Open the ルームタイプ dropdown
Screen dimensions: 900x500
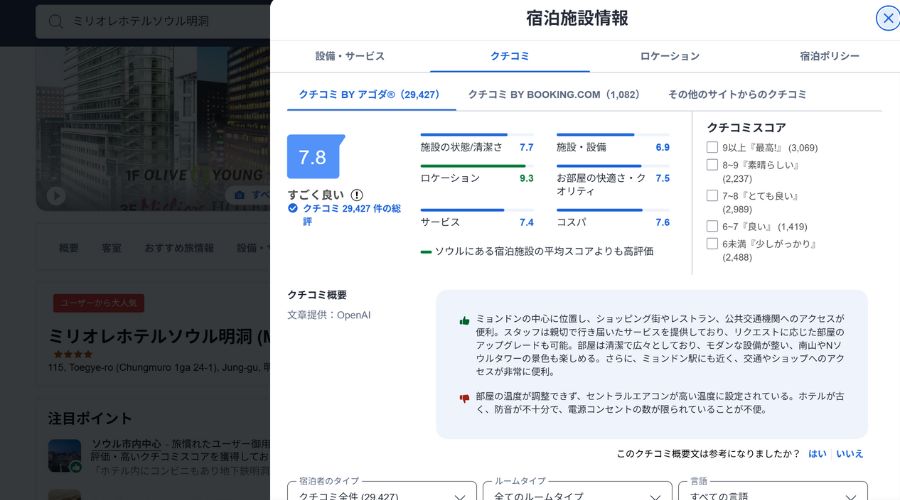(577, 493)
